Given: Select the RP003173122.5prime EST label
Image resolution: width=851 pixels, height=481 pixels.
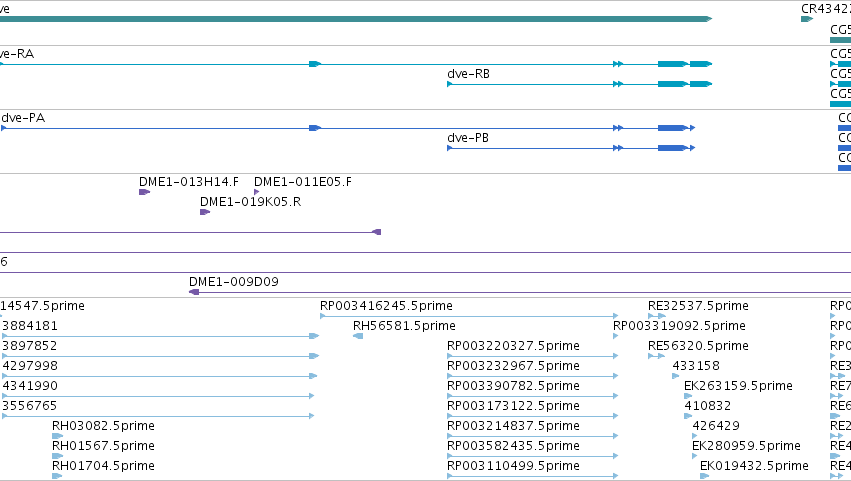Looking at the screenshot, I should (513, 406).
